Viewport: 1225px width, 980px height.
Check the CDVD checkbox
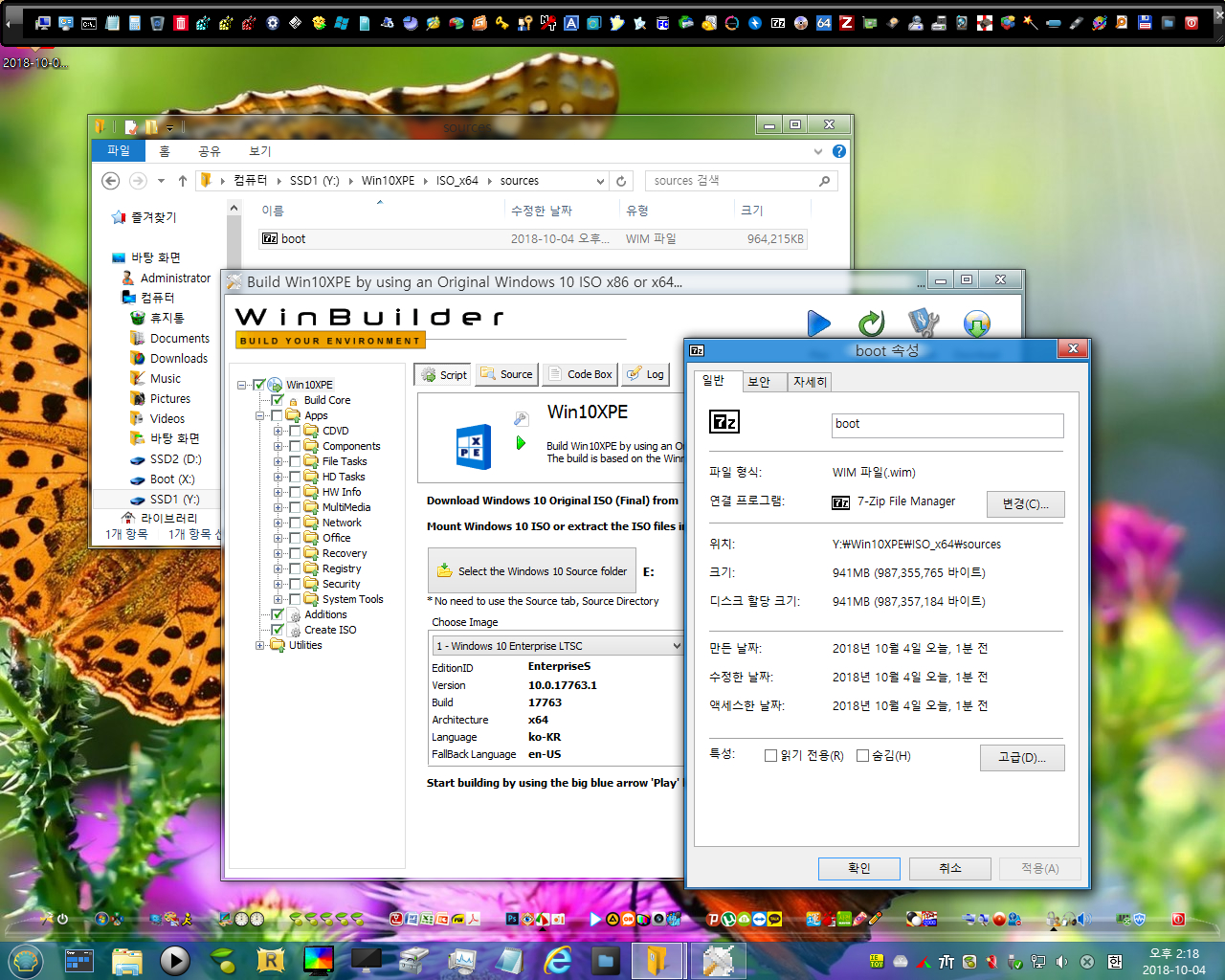point(296,431)
